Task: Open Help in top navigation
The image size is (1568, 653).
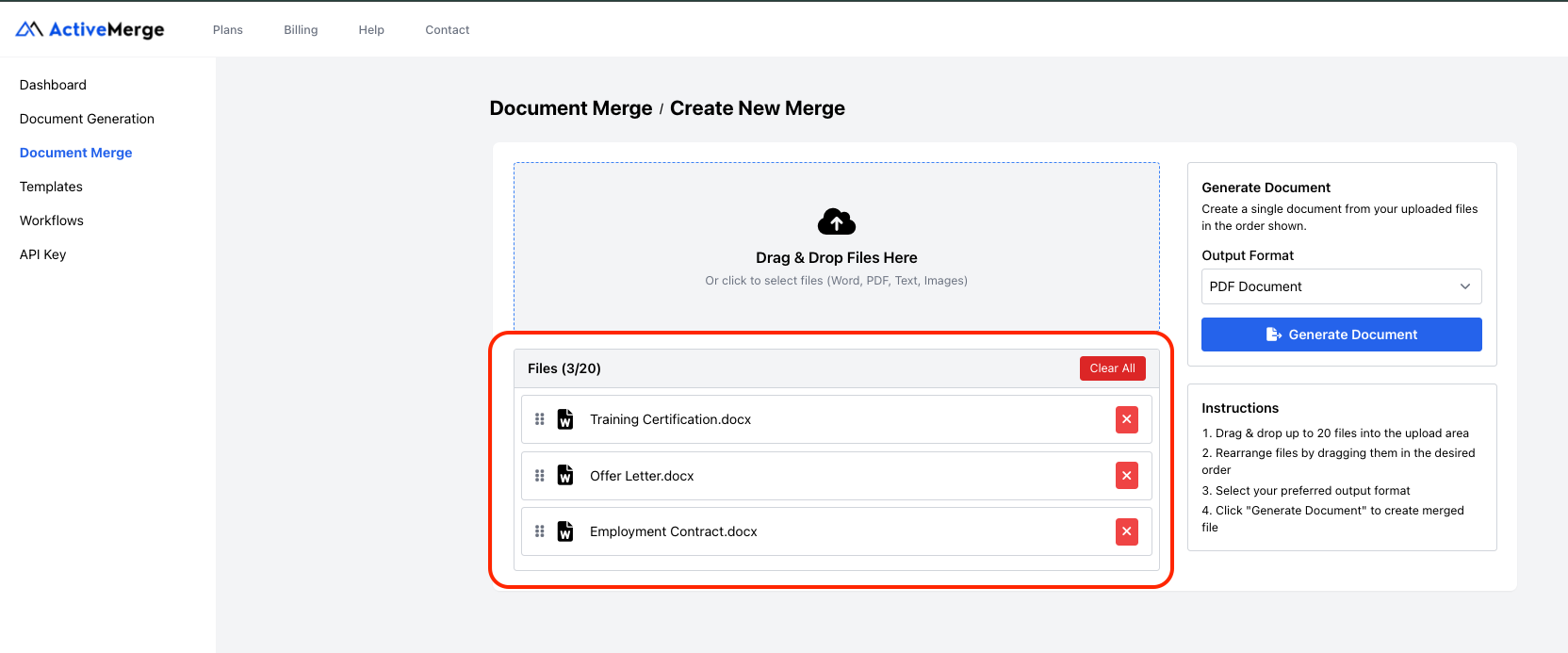Action: click(x=371, y=30)
